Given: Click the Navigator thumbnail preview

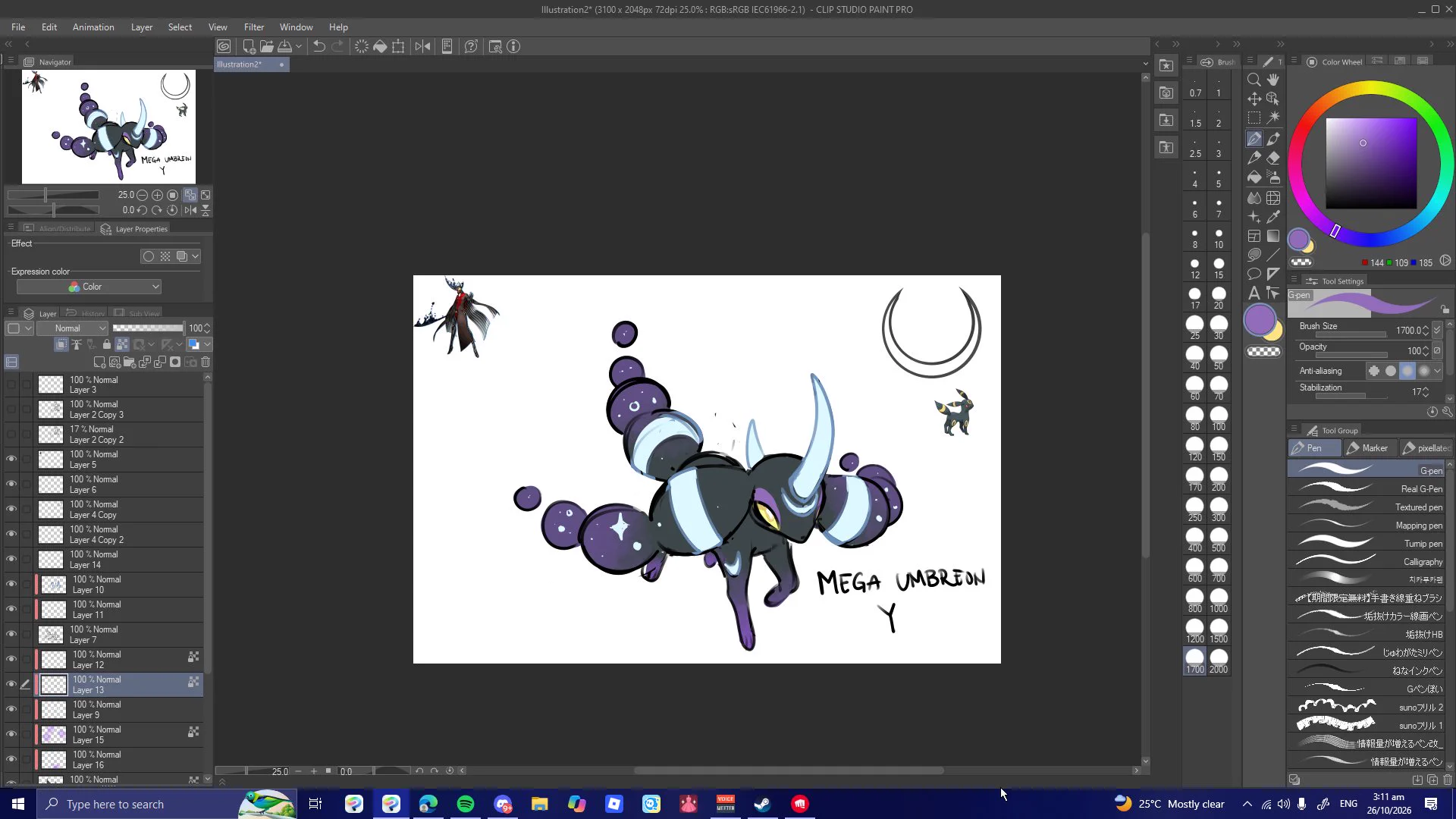Looking at the screenshot, I should pos(108,127).
